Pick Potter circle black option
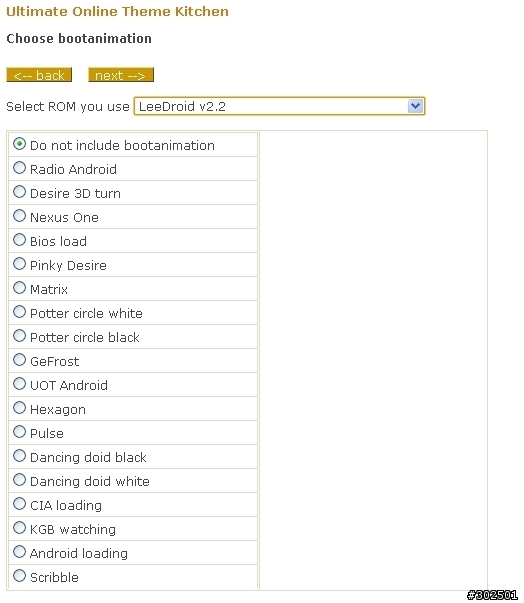Screen dimensions: 524x603 click(19, 336)
